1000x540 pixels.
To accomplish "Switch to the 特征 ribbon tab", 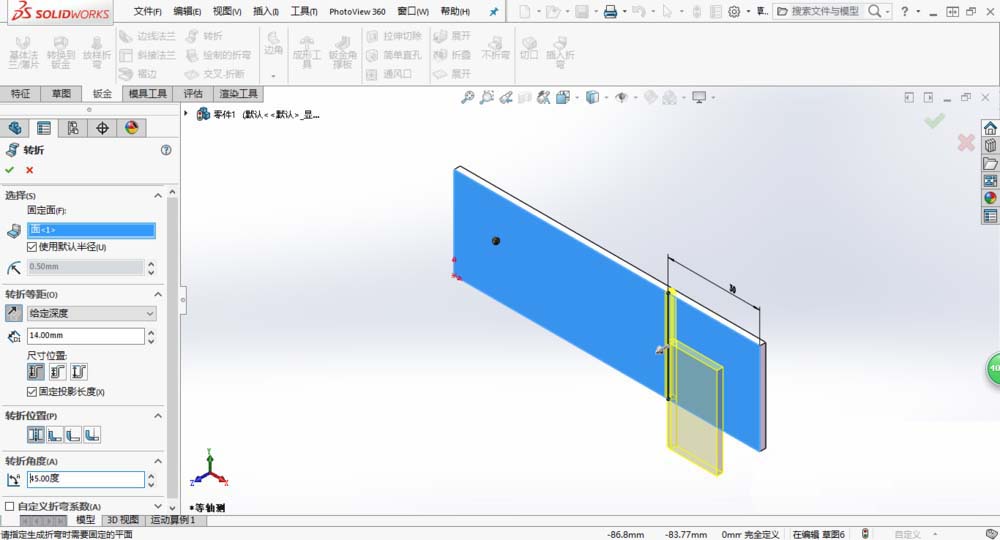I will click(20, 94).
